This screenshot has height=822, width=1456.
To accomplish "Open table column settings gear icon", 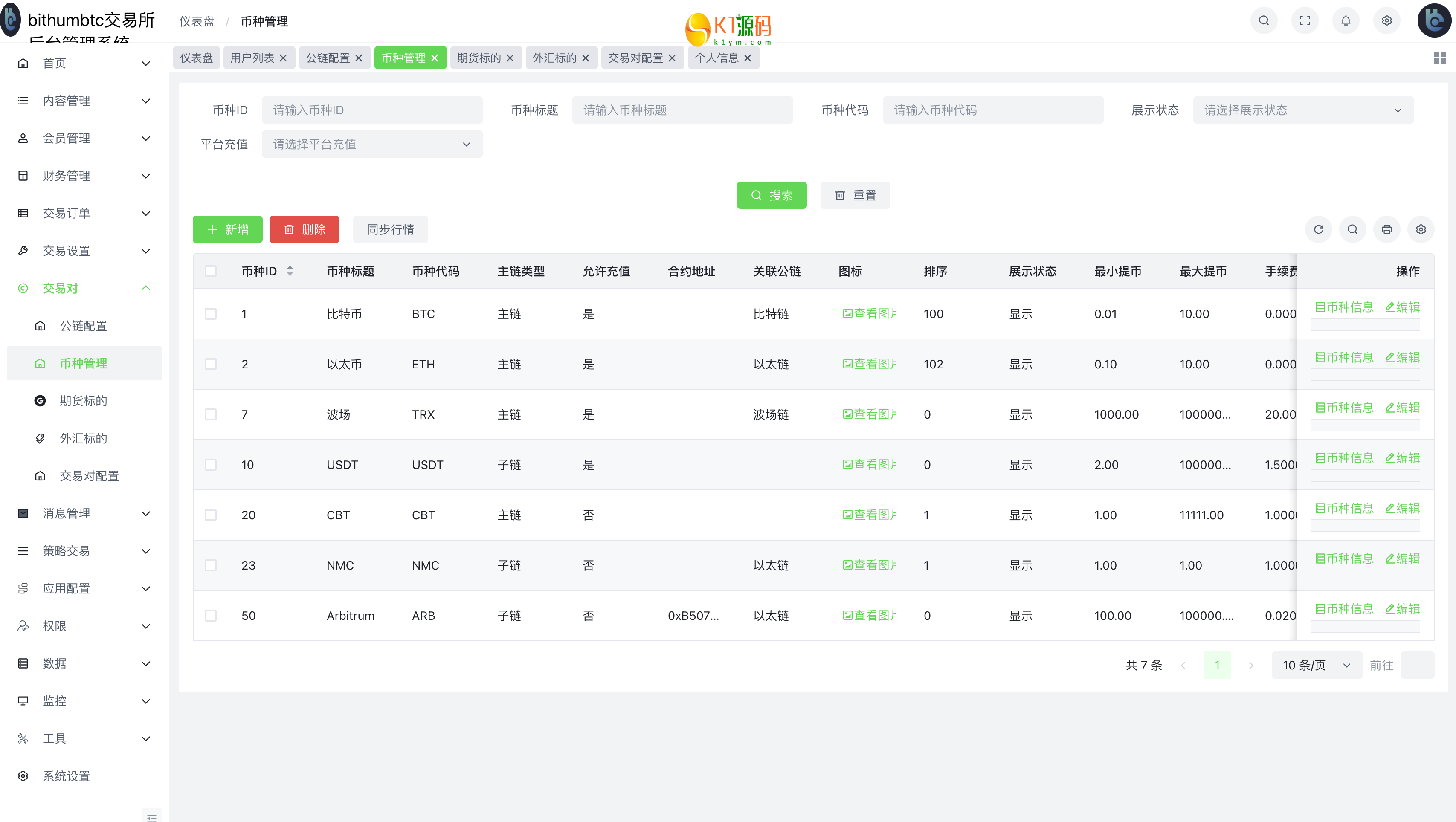I will (x=1421, y=229).
